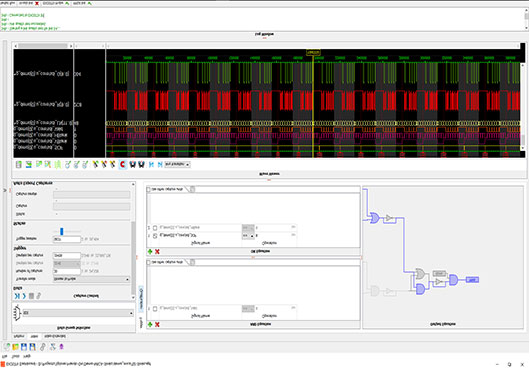
Task: Click the blue crossed-tools icon in main toolbar
Action: click(53, 347)
